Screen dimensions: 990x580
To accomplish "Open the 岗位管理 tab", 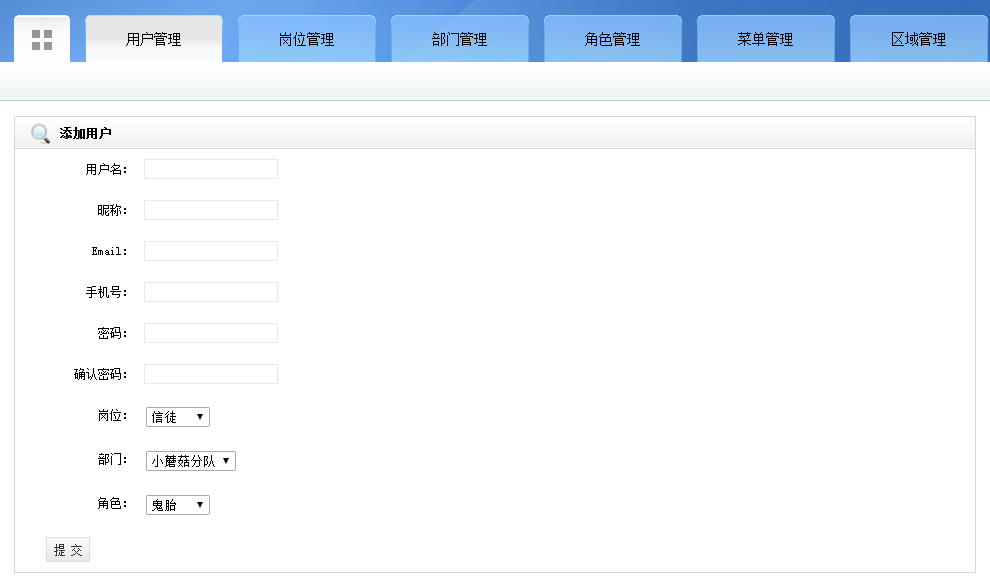I will pos(307,40).
